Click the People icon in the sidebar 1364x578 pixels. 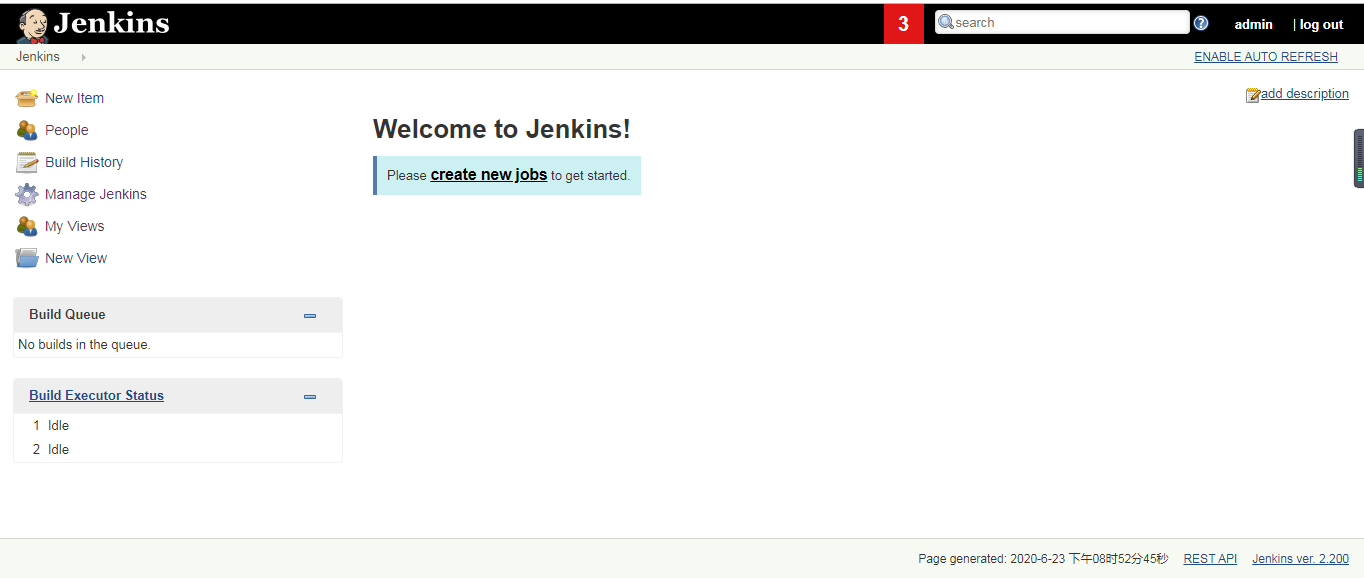click(x=26, y=129)
